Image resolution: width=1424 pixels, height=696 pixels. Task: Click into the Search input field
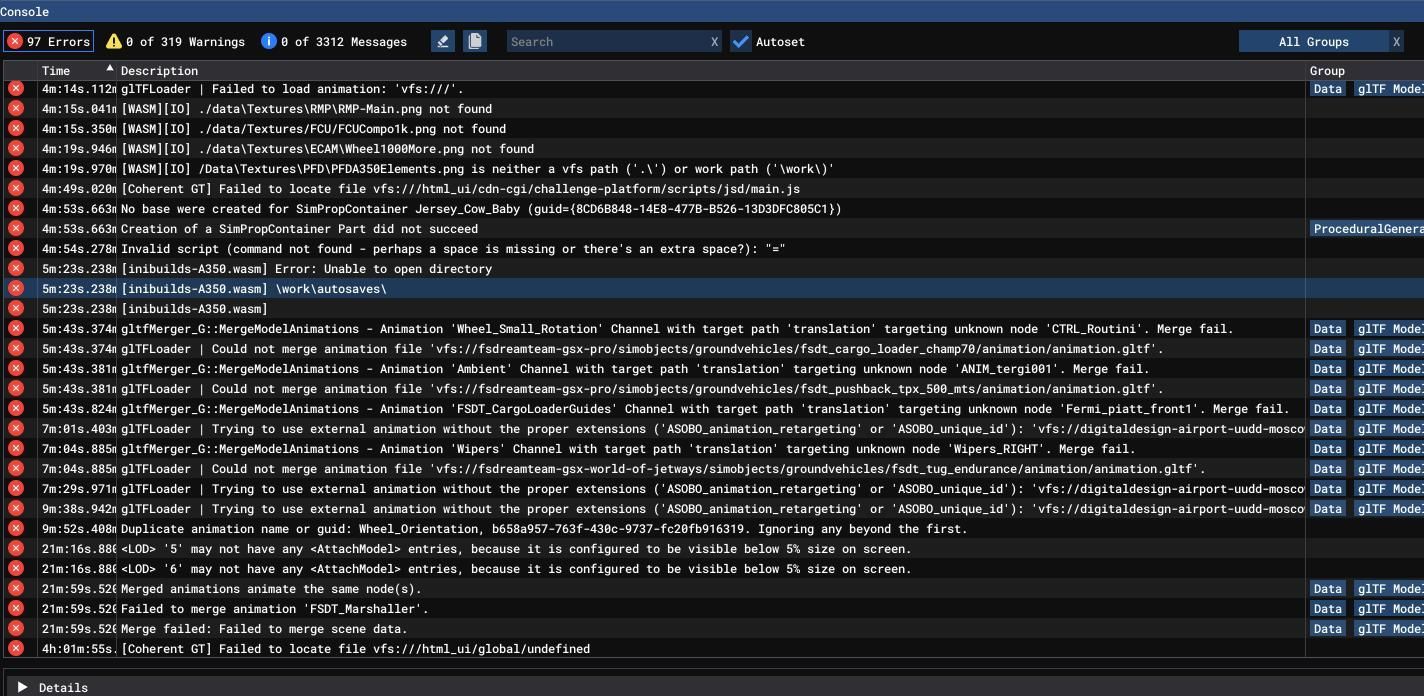point(606,42)
